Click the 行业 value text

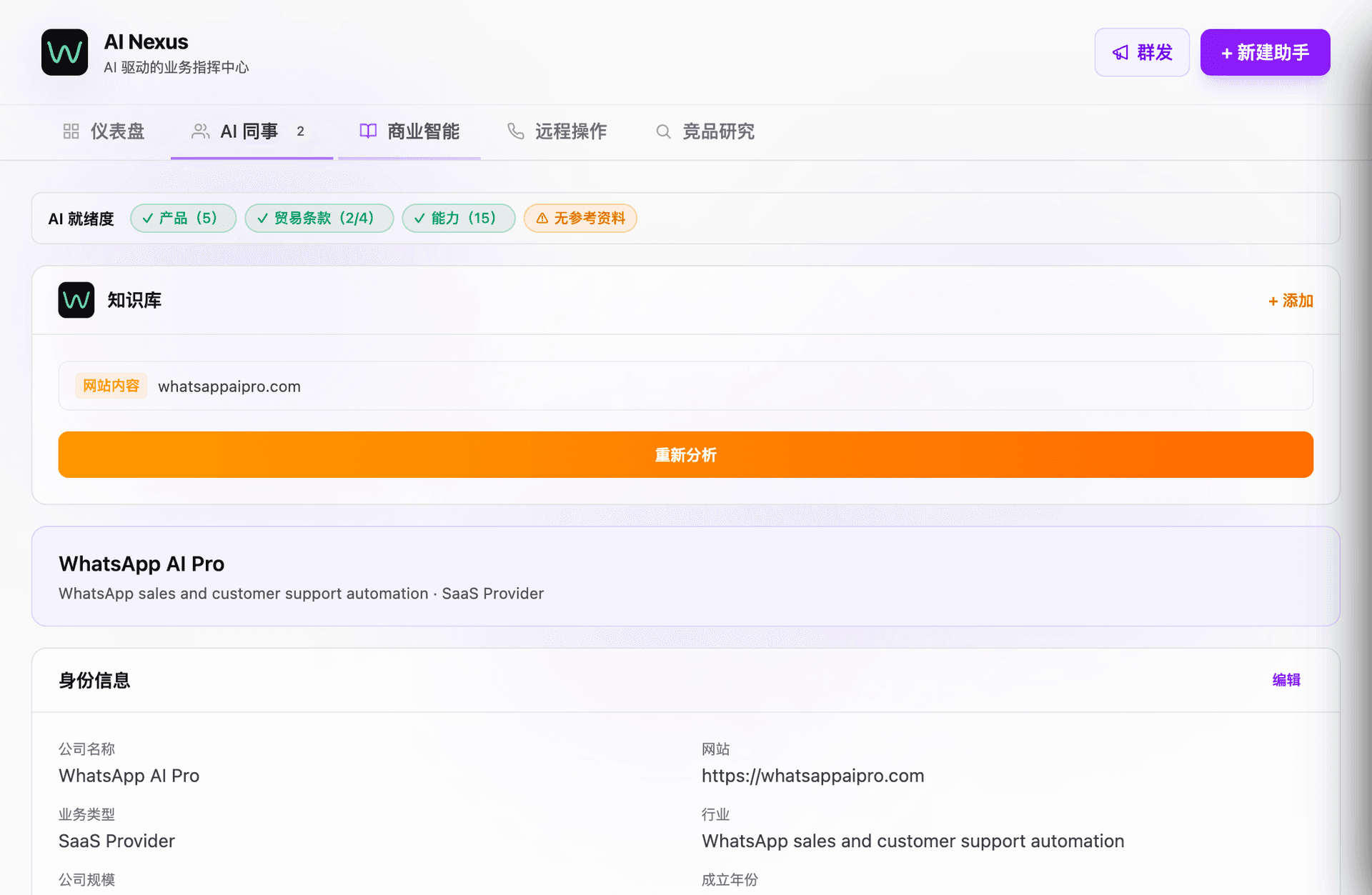pyautogui.click(x=913, y=841)
